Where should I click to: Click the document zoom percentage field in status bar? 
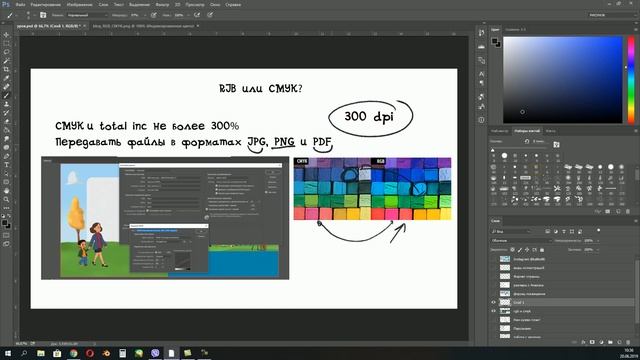click(22, 344)
